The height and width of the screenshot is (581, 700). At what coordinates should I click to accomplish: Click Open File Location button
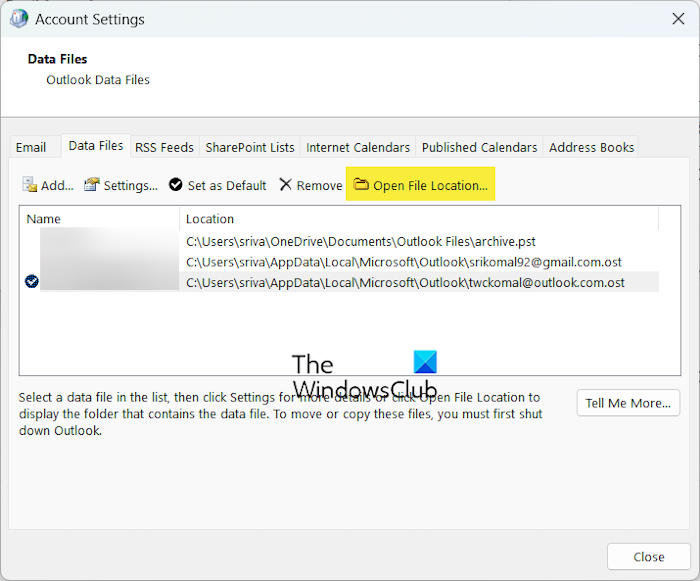tap(421, 184)
